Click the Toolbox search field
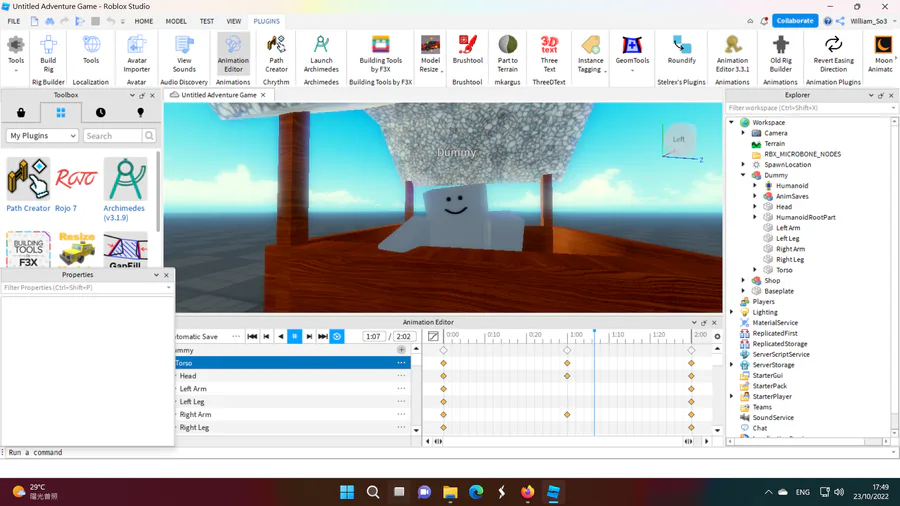The width and height of the screenshot is (900, 506). point(113,136)
